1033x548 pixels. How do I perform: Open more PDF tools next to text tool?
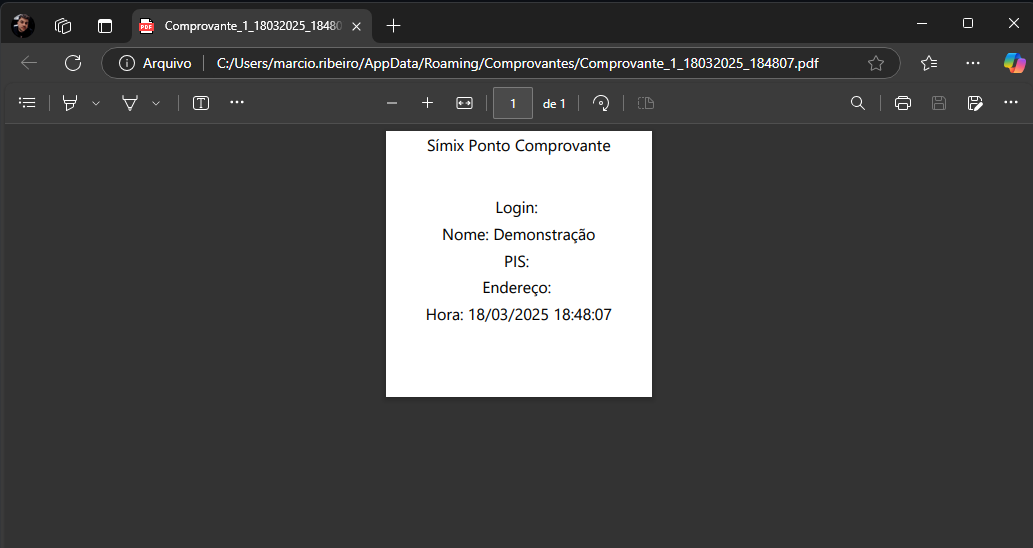point(237,102)
